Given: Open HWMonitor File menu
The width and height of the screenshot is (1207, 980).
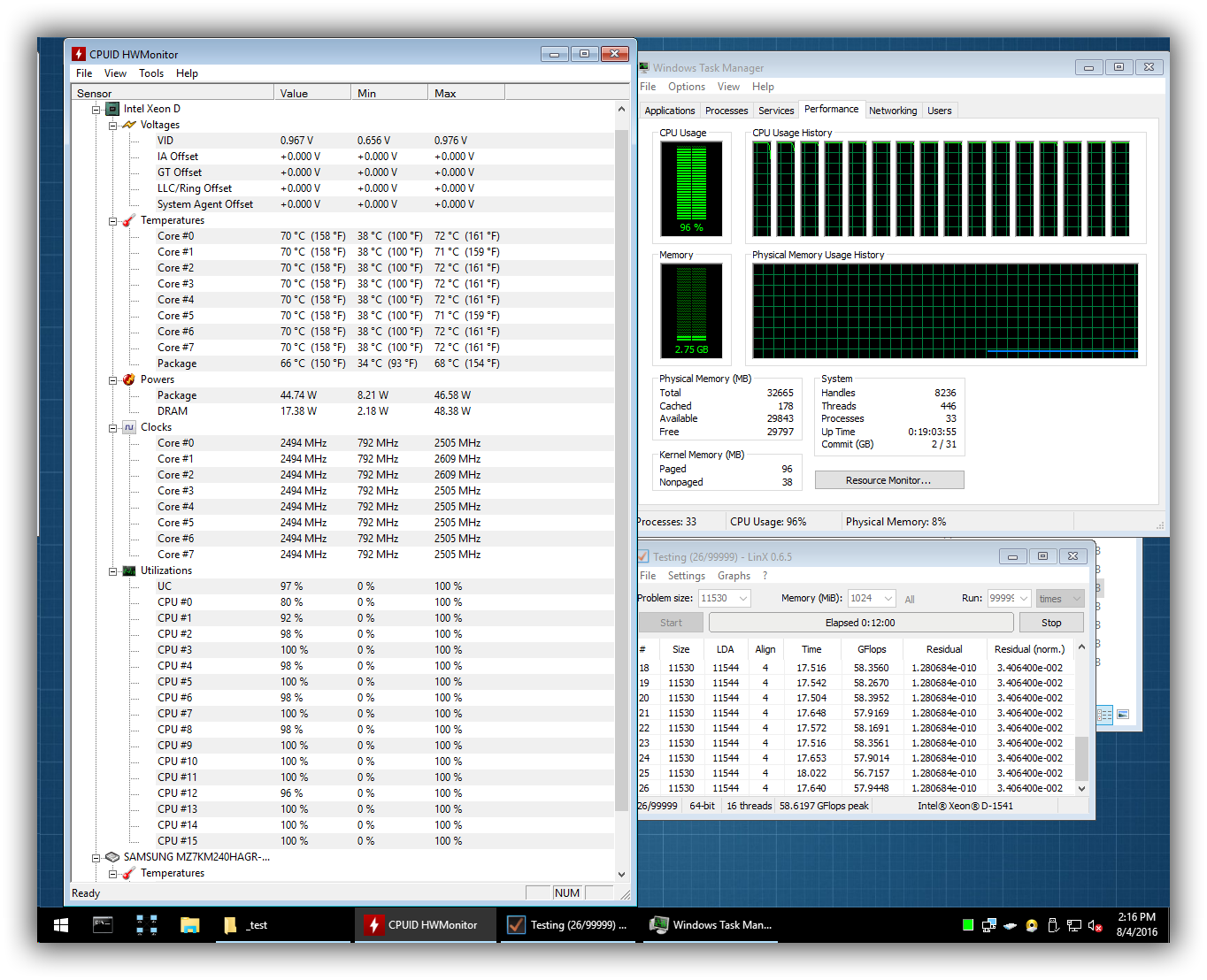Looking at the screenshot, I should (84, 73).
